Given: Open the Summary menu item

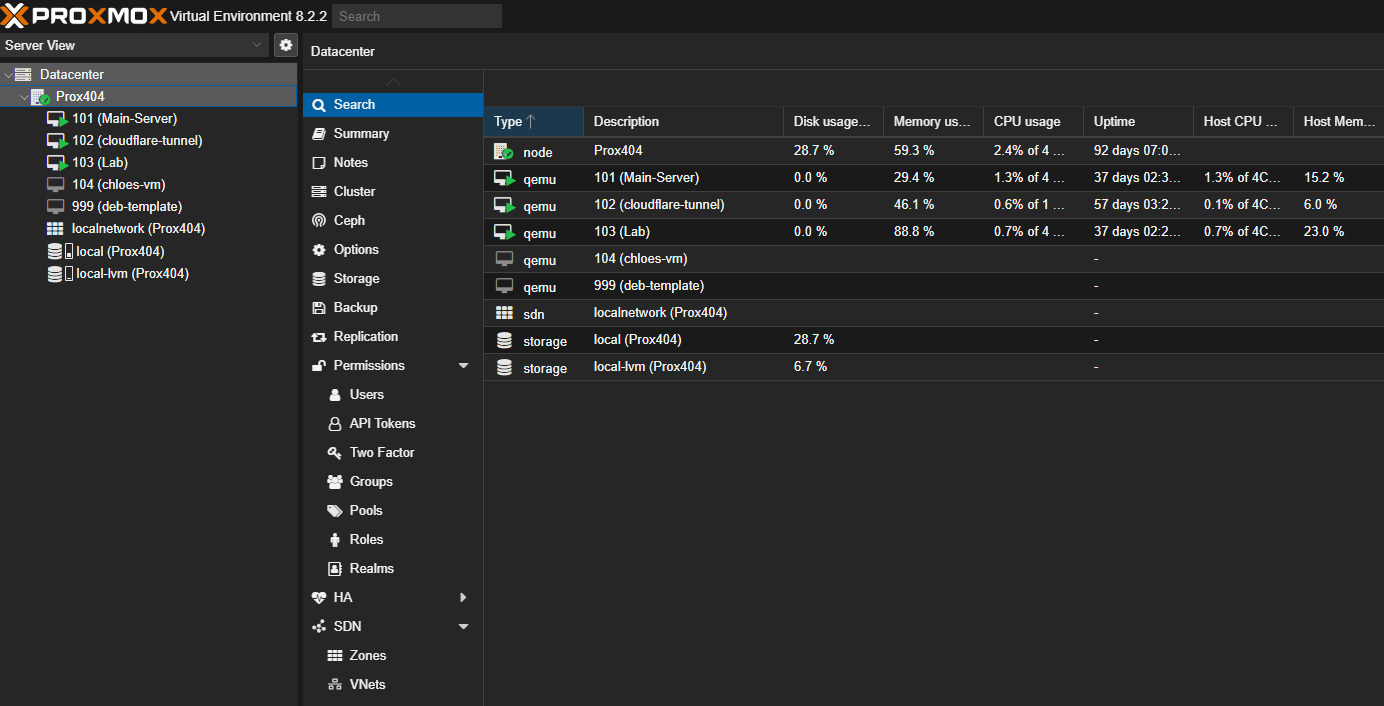Looking at the screenshot, I should 361,134.
